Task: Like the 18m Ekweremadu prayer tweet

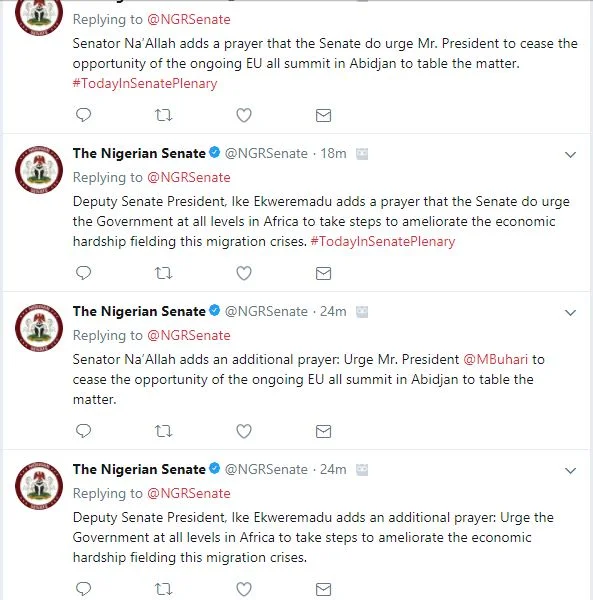Action: point(244,273)
